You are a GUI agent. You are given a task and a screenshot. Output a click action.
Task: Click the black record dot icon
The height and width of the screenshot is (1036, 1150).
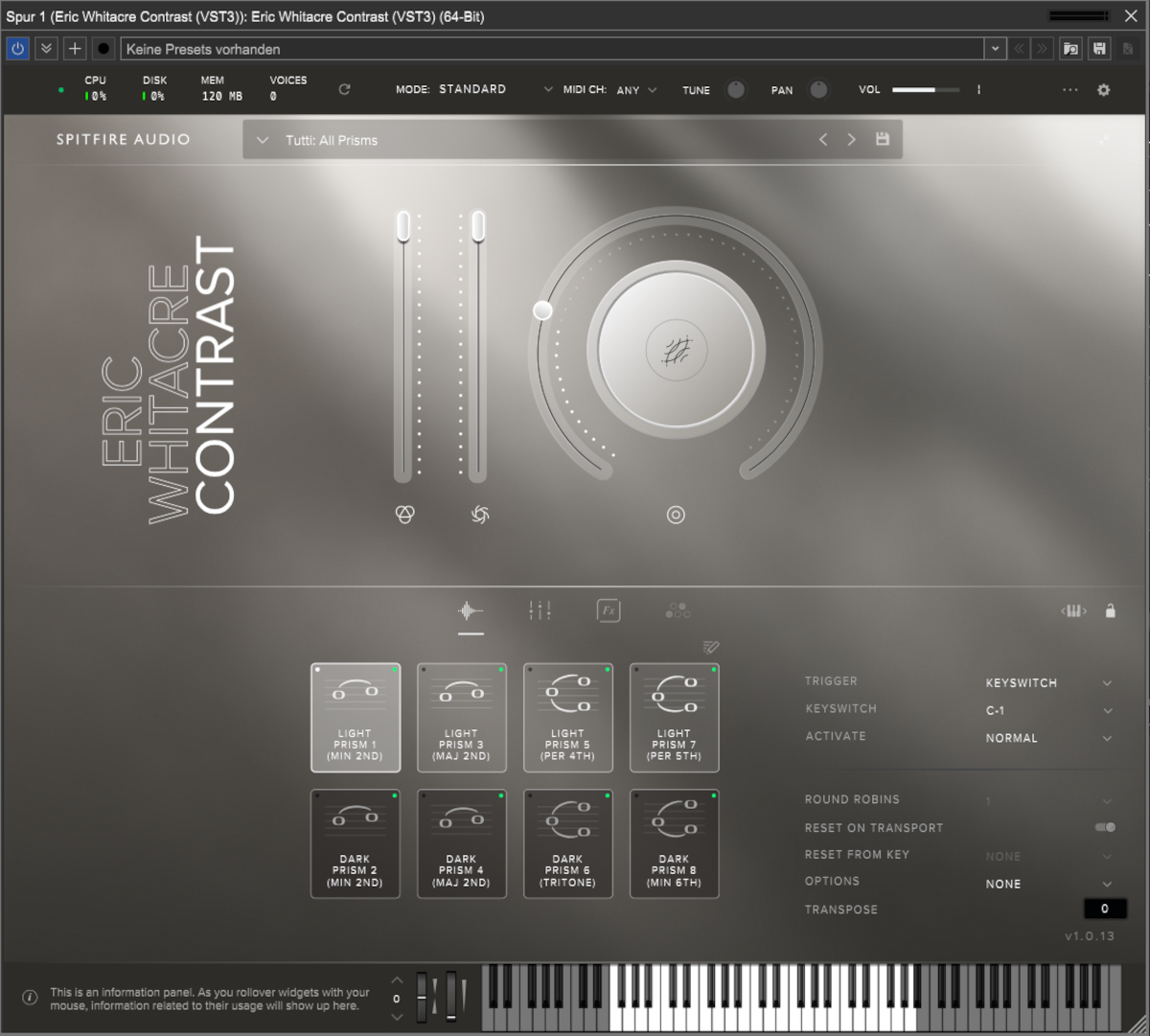tap(103, 49)
